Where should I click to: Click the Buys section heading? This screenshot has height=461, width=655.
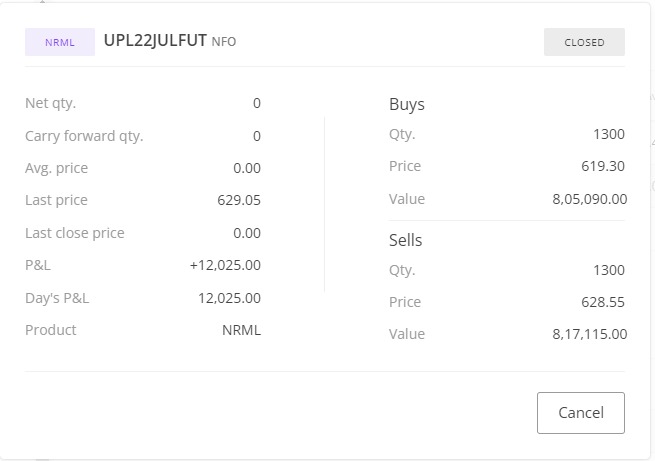tap(407, 104)
